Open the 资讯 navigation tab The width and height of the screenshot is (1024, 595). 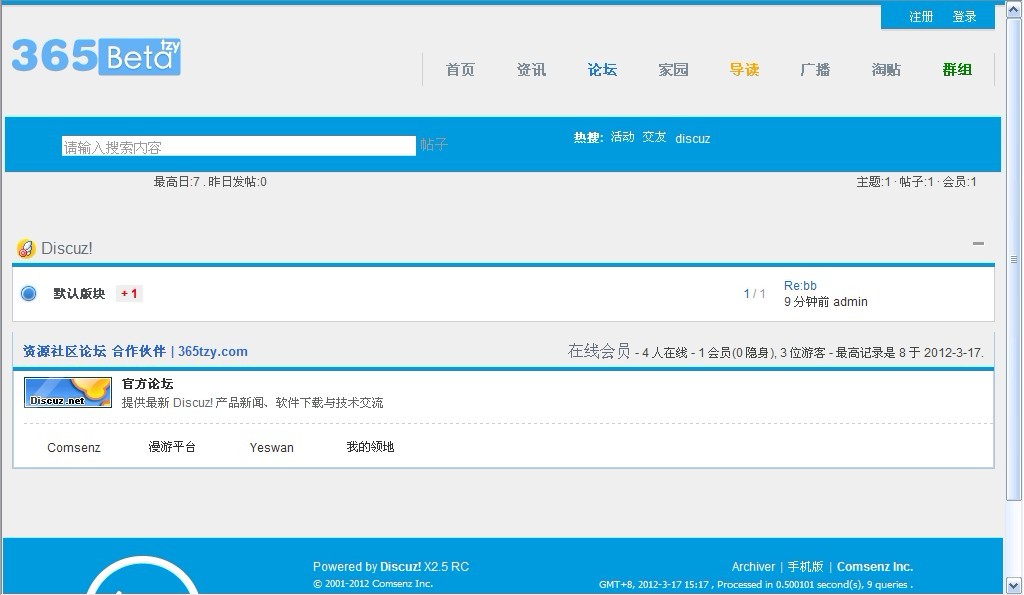[531, 69]
